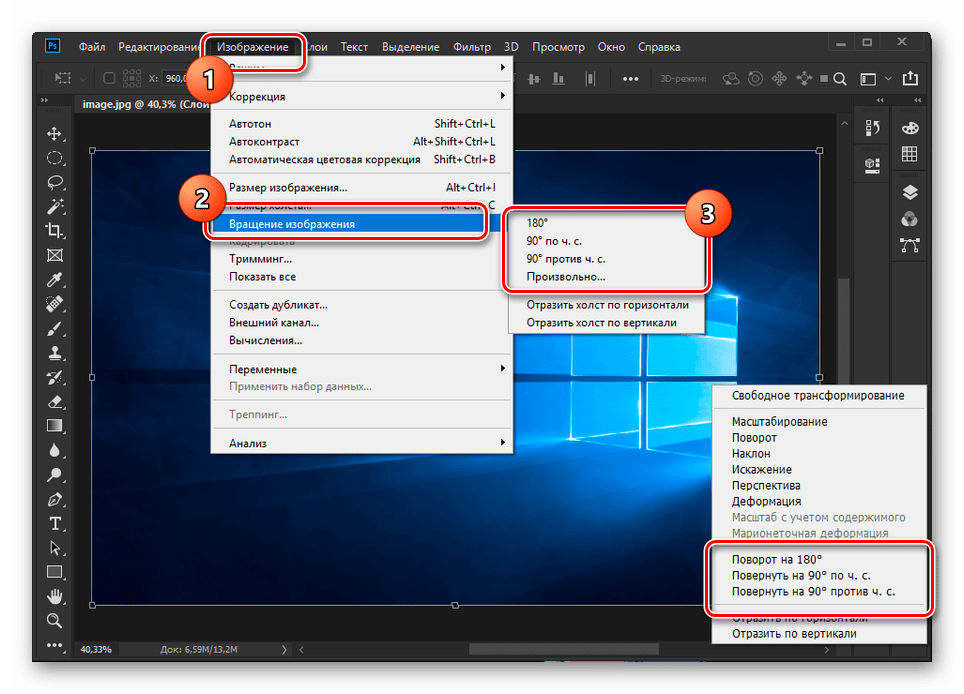Click the horizontal scrollbar thumb
Viewport: 964px width, 694px height.
[564, 649]
